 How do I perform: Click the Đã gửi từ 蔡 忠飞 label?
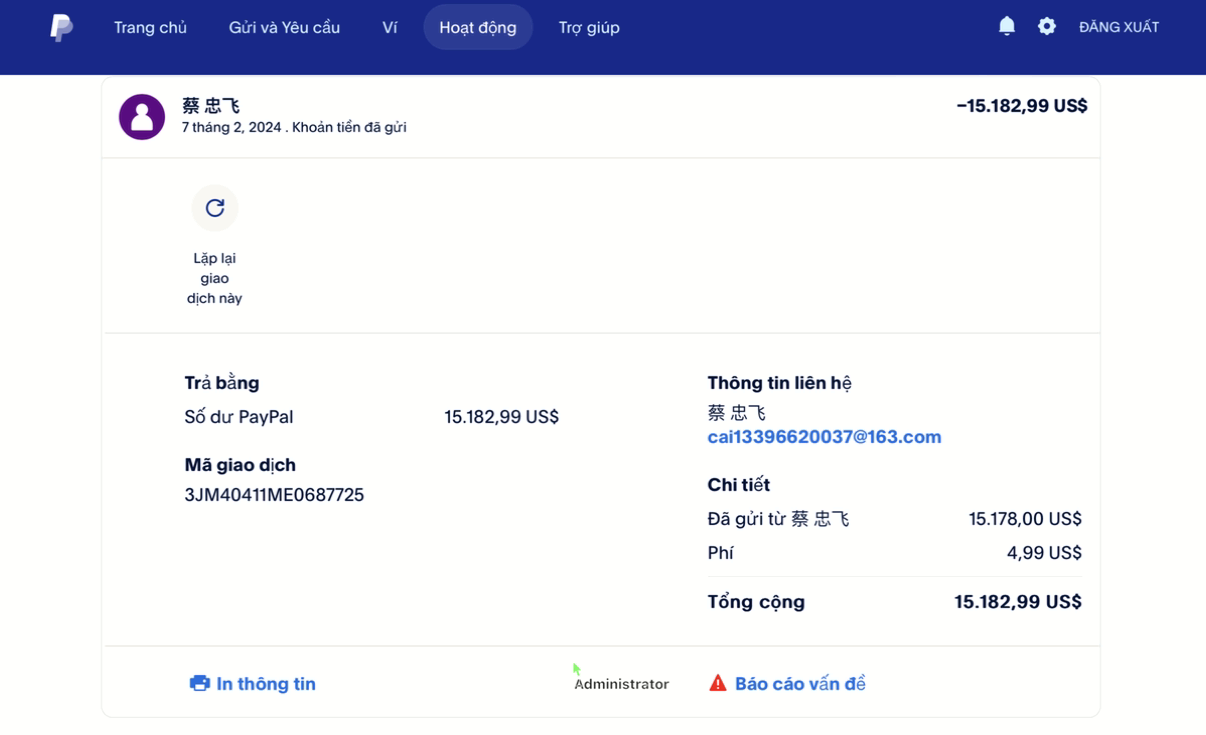coord(778,519)
